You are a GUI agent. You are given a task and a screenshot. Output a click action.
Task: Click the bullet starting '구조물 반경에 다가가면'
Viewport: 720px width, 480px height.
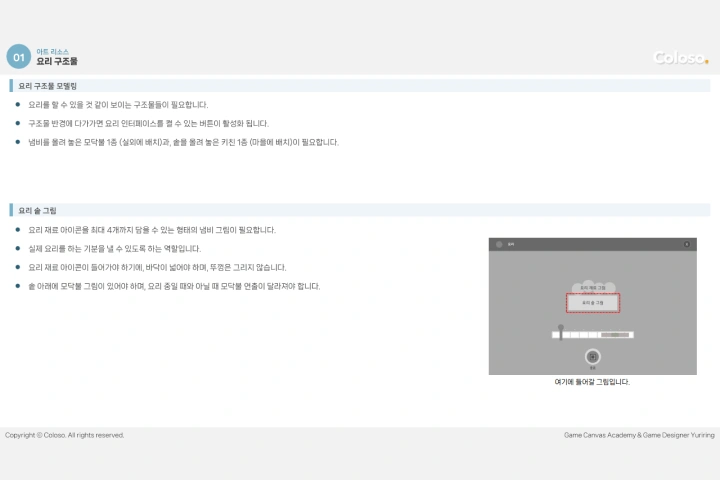tap(148, 124)
